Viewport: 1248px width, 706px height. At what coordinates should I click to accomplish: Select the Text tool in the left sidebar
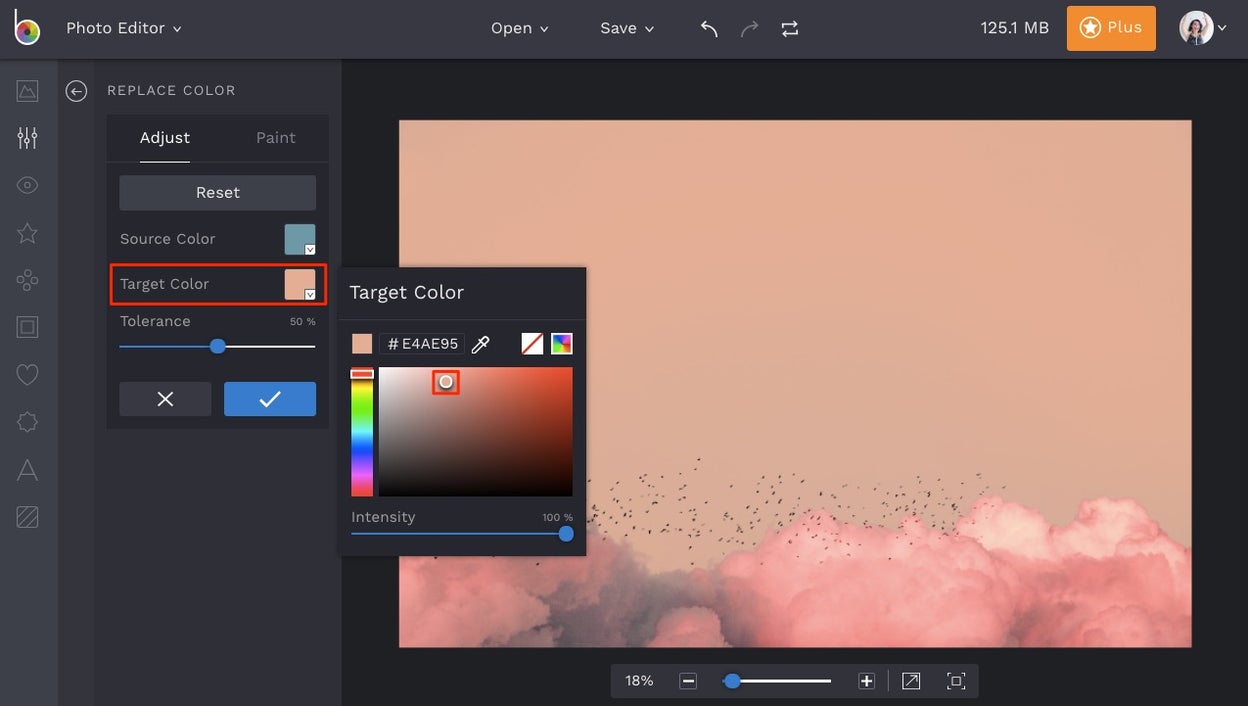coord(27,469)
